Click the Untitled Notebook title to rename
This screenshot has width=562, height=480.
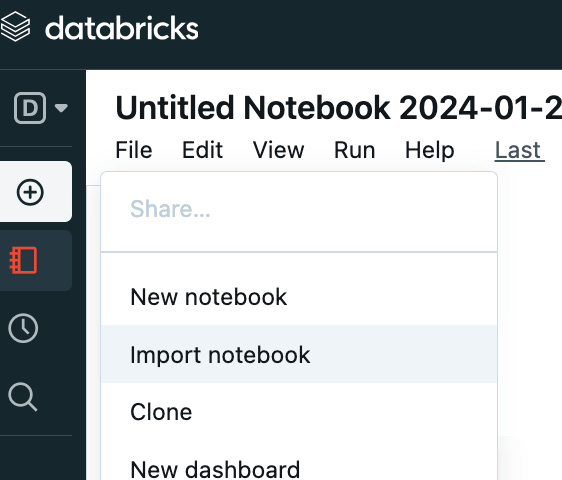[338, 108]
